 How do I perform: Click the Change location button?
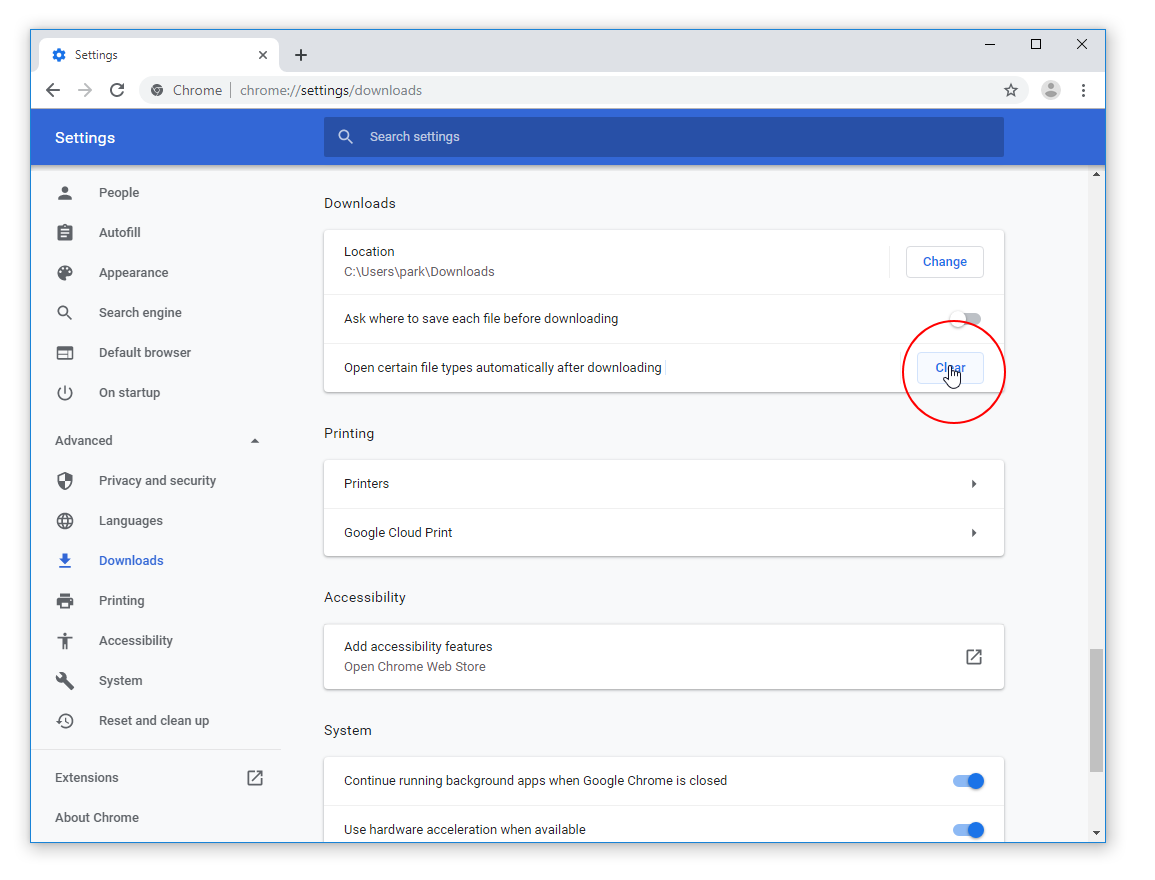[944, 262]
